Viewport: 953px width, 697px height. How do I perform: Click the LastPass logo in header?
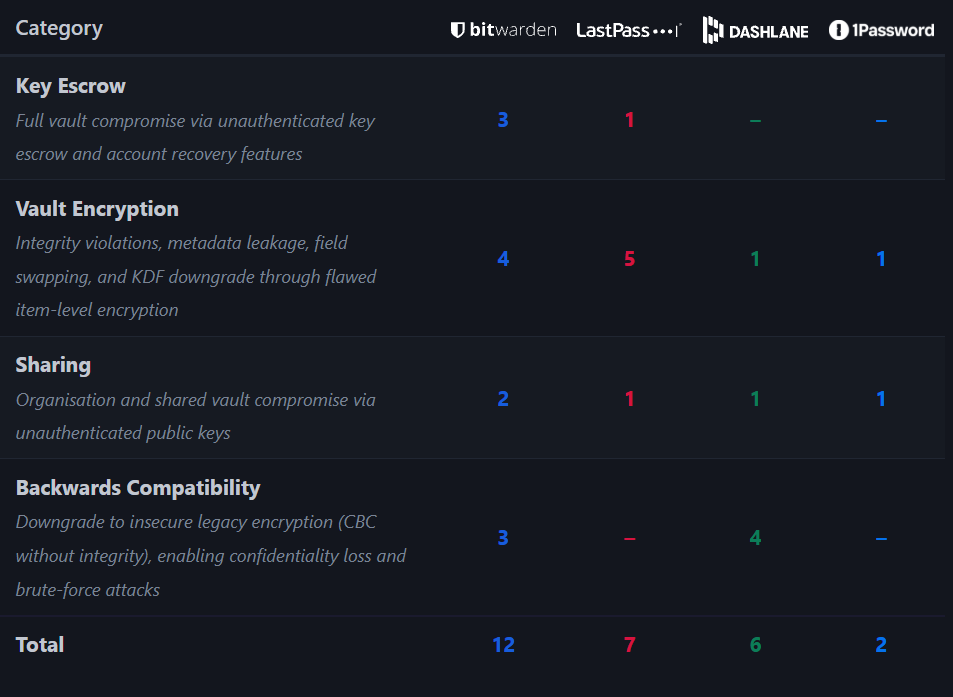tap(629, 30)
